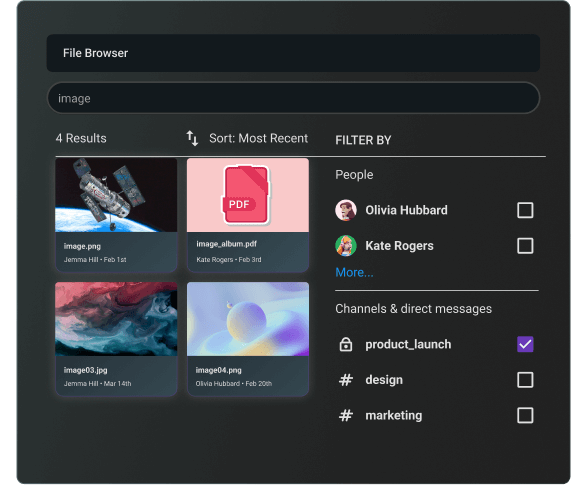Click the Olivia Hubbard name label
This screenshot has width=587, height=485.
pyautogui.click(x=406, y=210)
